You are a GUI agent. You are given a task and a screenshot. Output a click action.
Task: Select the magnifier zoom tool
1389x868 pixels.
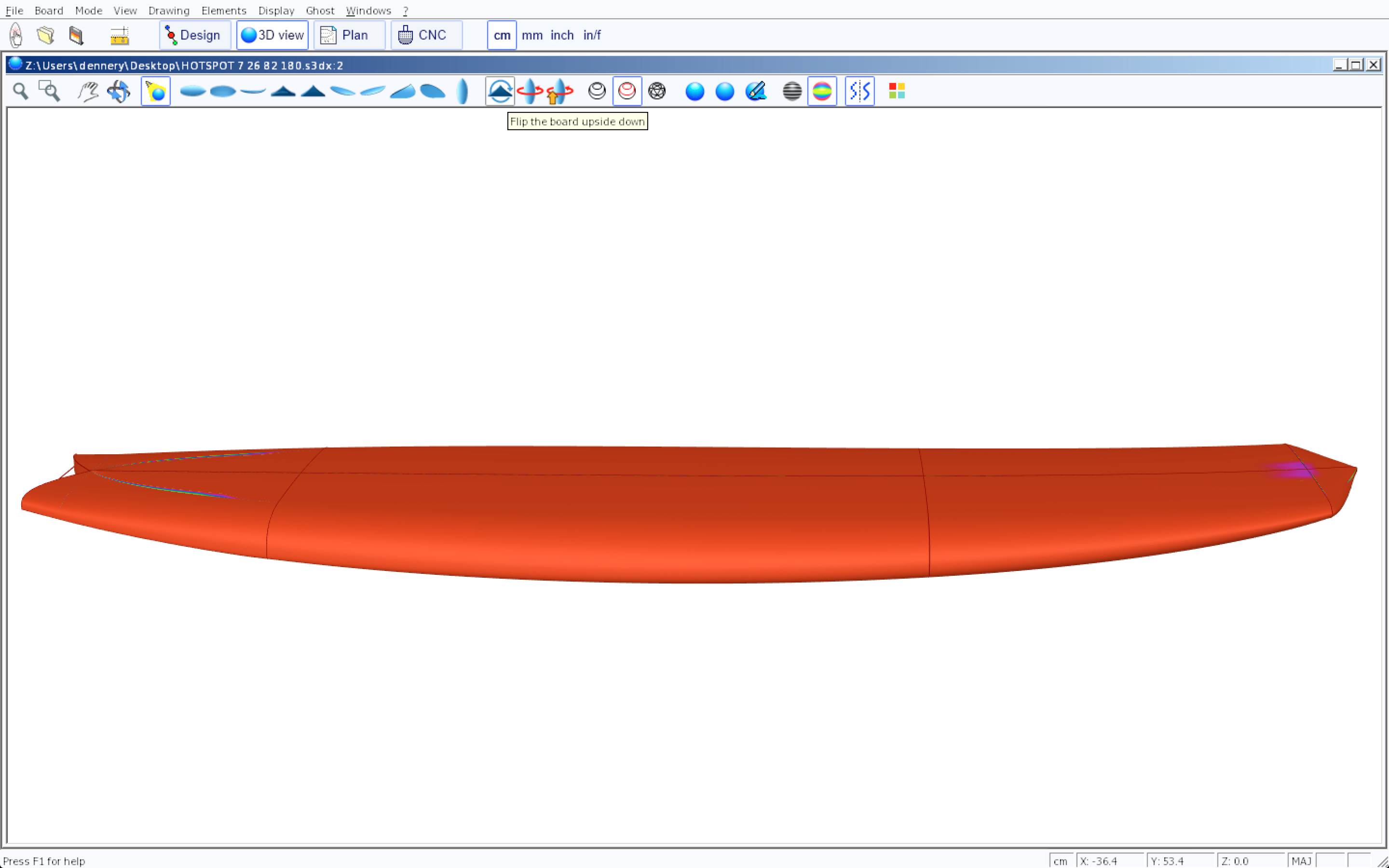click(21, 91)
